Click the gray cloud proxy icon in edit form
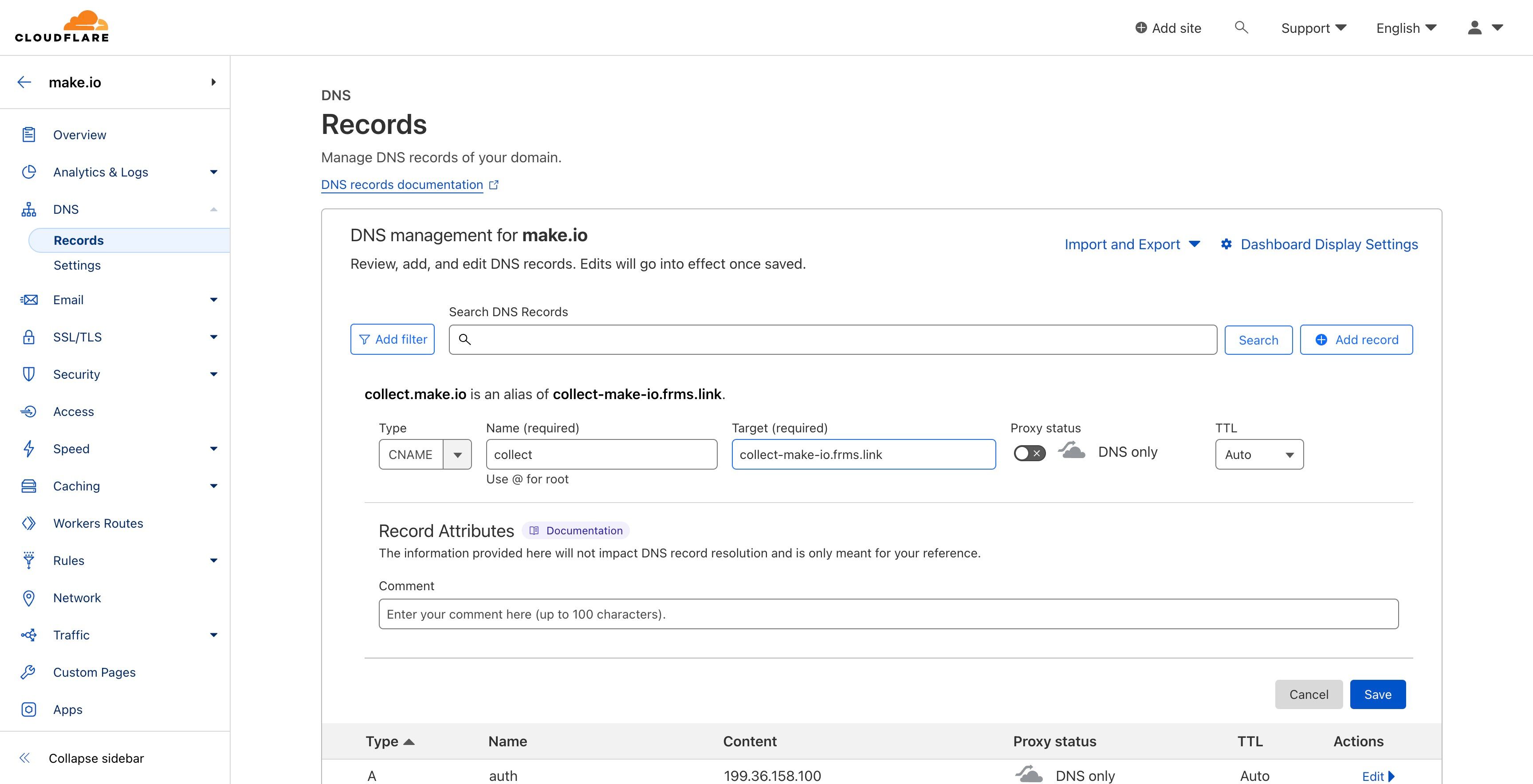The image size is (1533, 784). coord(1071,450)
